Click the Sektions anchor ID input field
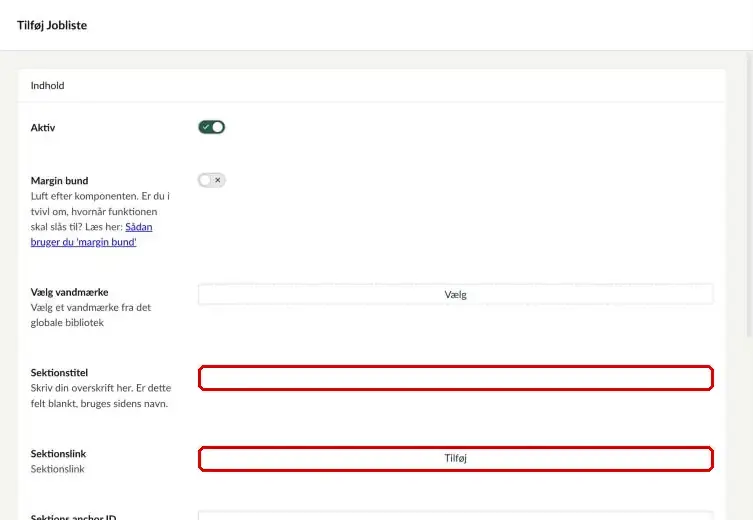 click(x=455, y=516)
